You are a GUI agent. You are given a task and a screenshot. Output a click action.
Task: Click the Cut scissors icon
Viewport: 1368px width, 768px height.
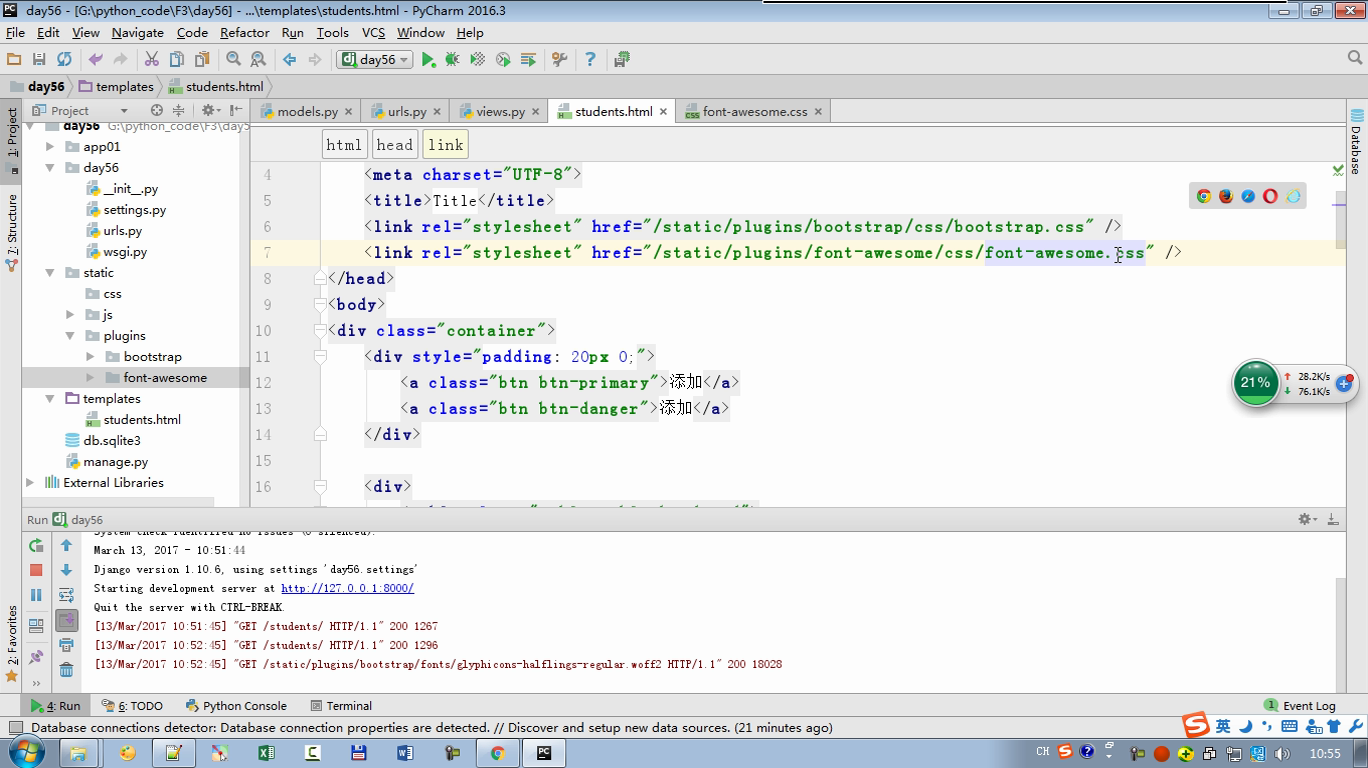tap(152, 60)
